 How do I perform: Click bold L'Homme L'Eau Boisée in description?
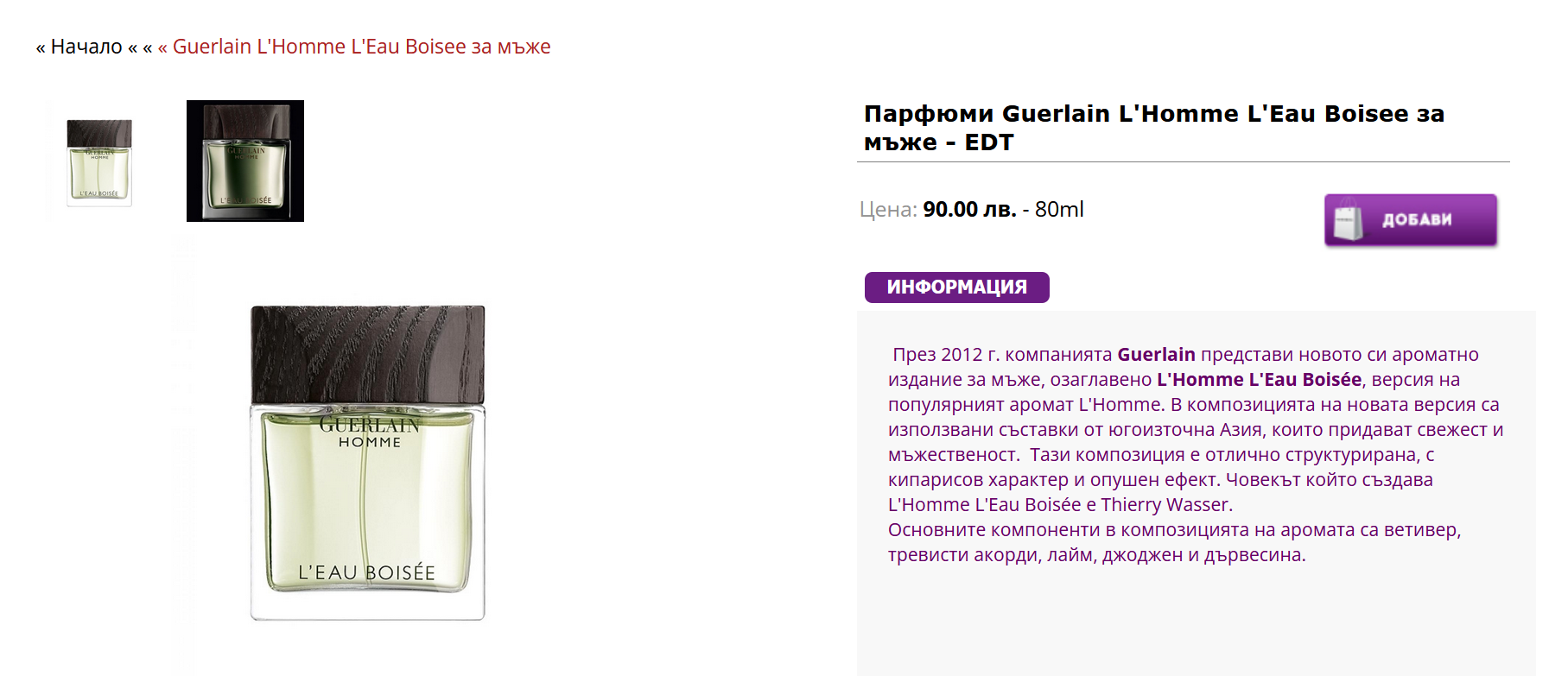(x=1259, y=380)
